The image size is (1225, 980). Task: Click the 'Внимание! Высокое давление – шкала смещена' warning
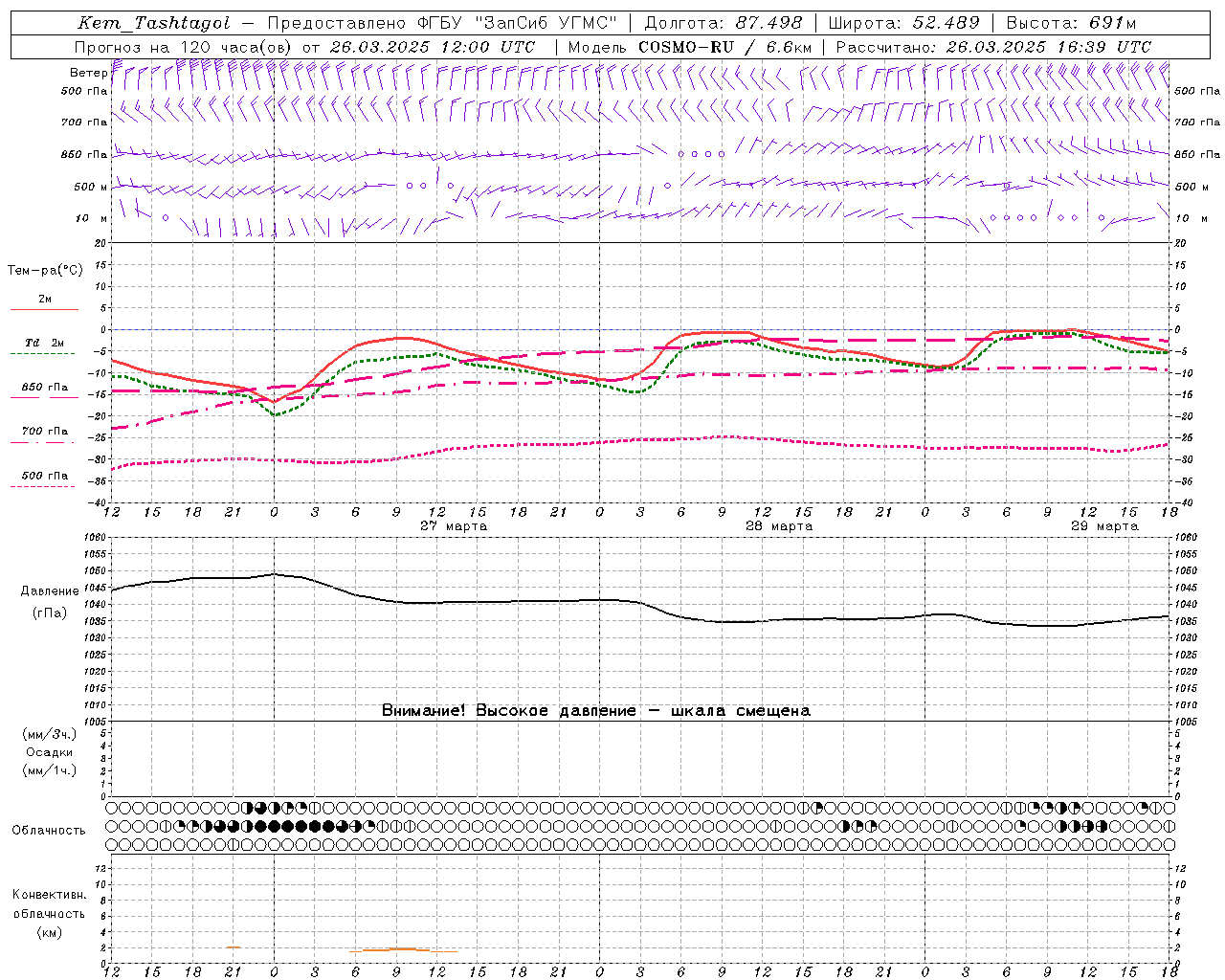[596, 711]
